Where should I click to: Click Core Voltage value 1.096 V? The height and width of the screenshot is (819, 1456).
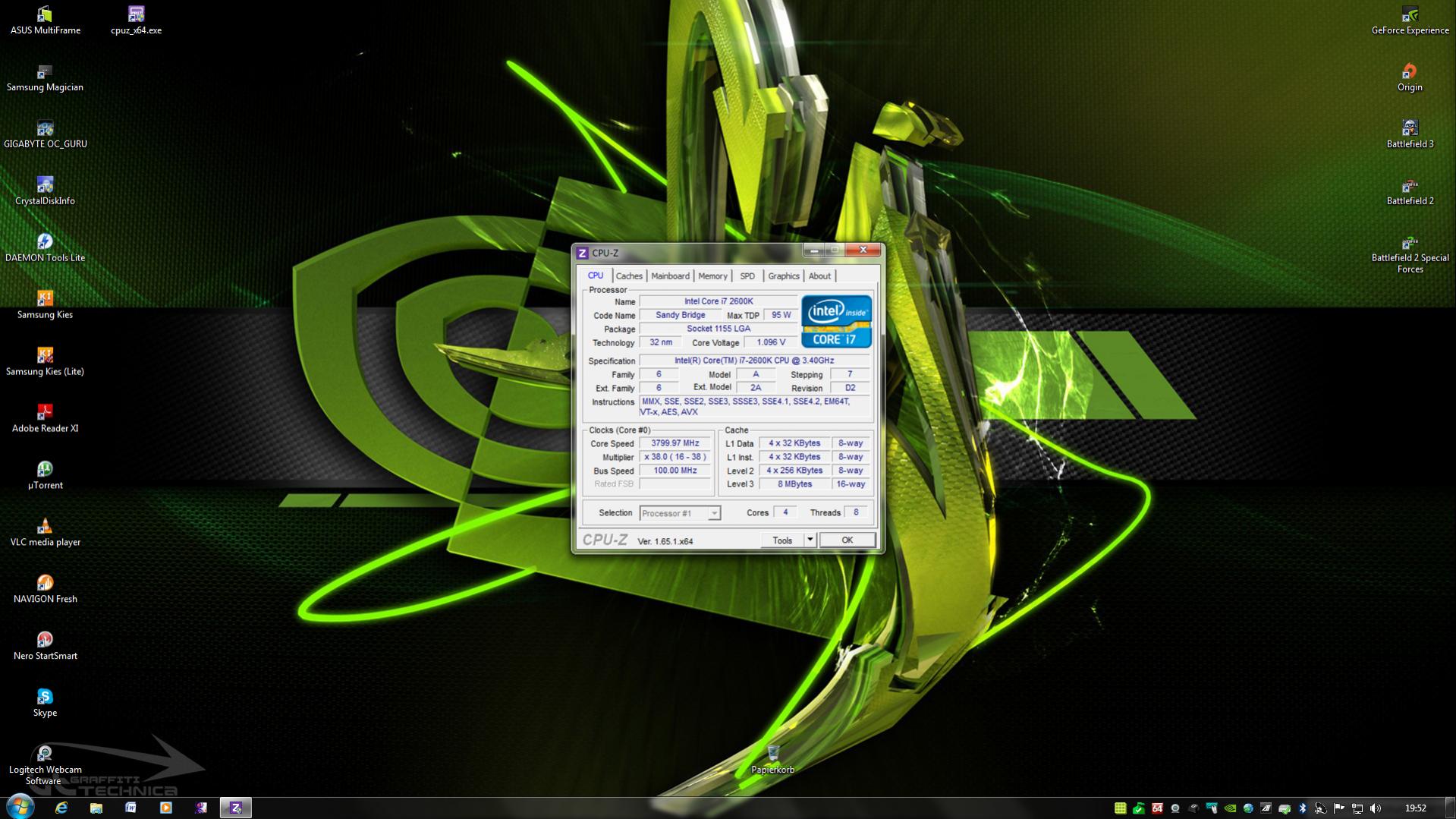click(x=771, y=342)
